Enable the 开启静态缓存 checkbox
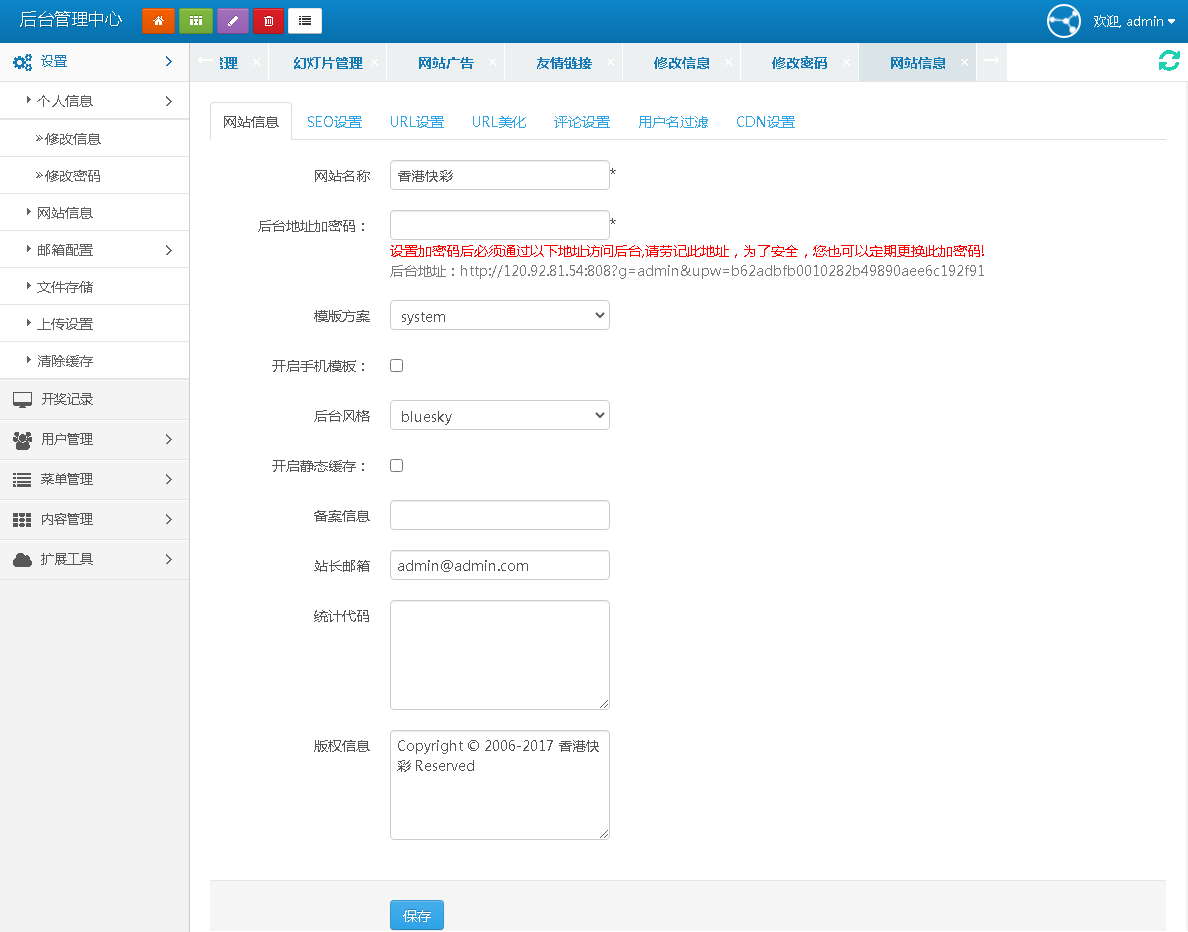1188x932 pixels. pyautogui.click(x=396, y=465)
